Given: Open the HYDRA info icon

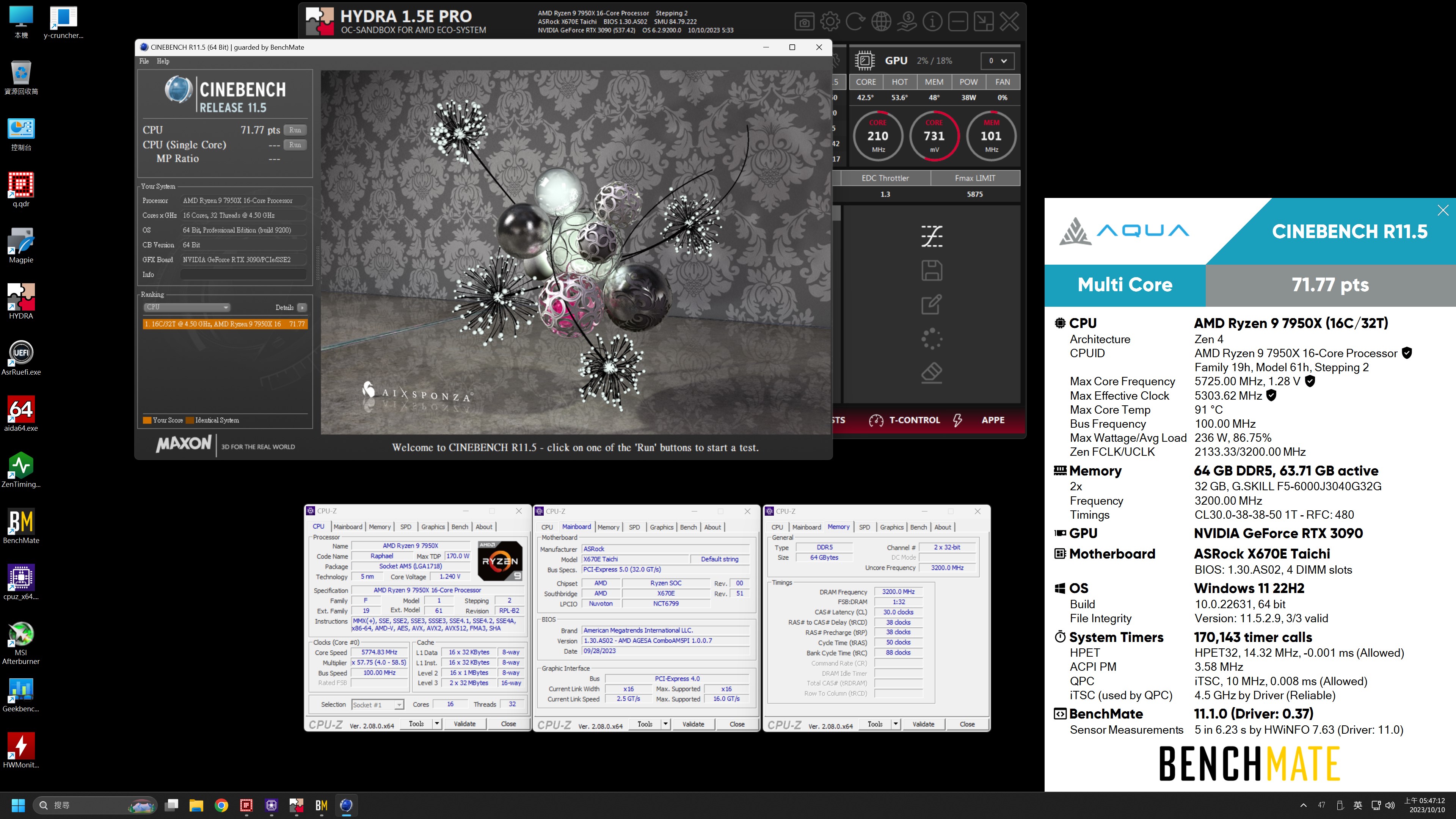Looking at the screenshot, I should coord(932,22).
